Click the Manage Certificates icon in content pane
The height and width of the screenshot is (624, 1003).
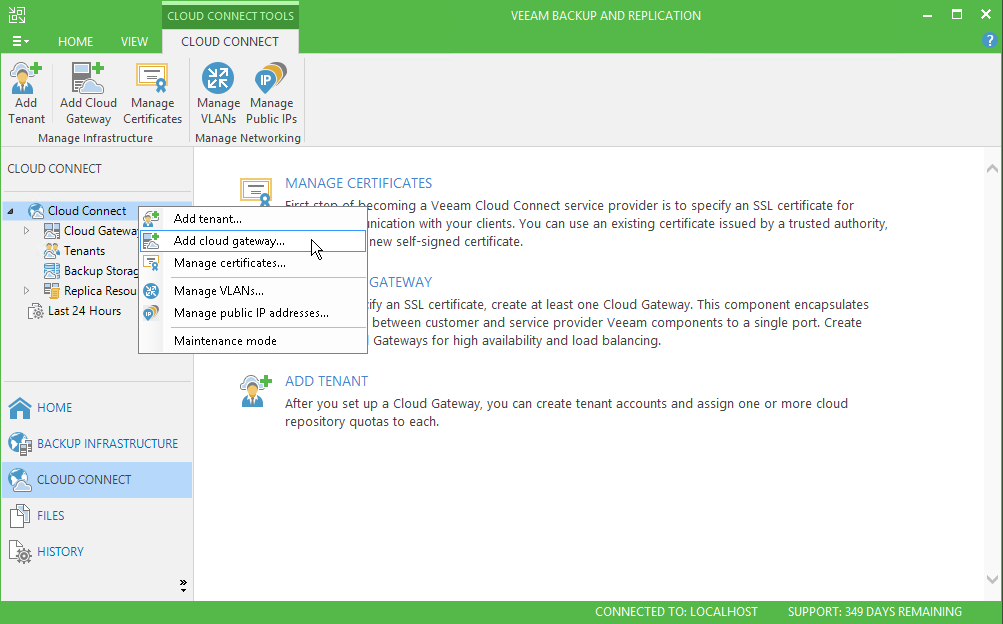click(x=256, y=191)
